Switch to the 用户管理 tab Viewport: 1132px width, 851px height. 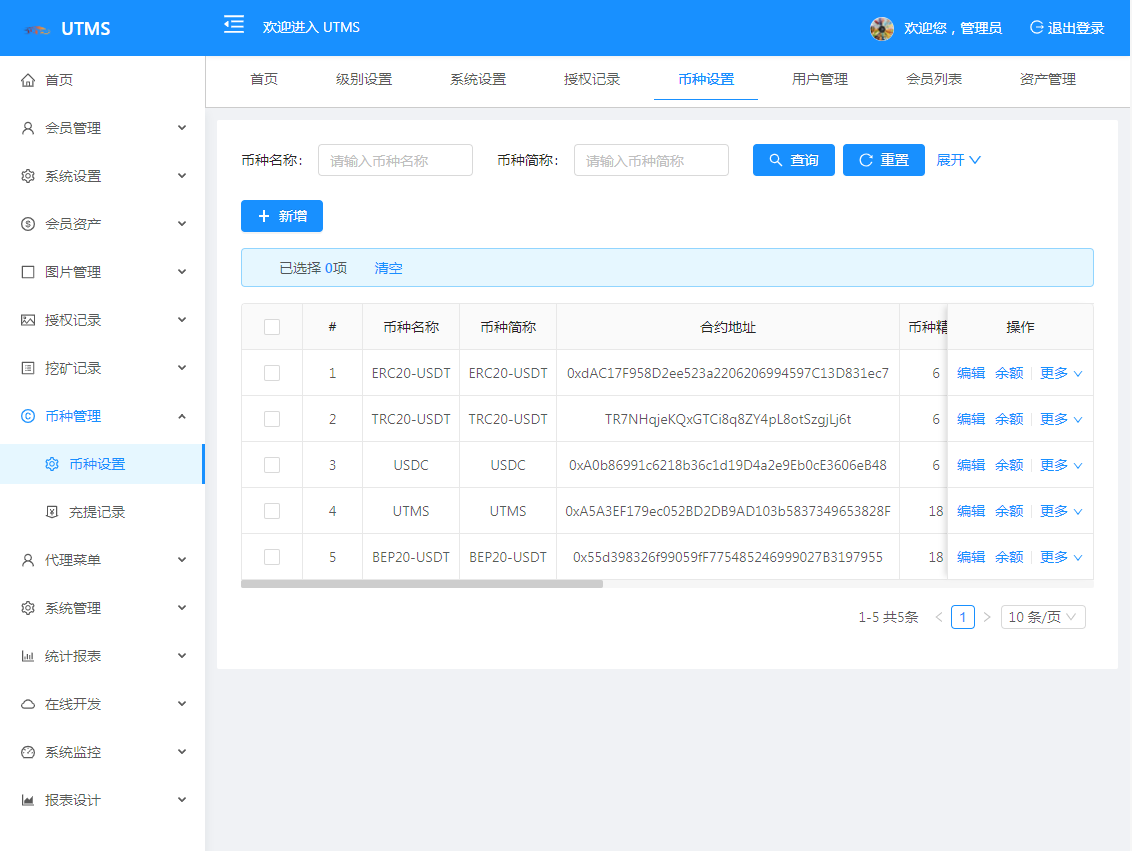(x=819, y=80)
